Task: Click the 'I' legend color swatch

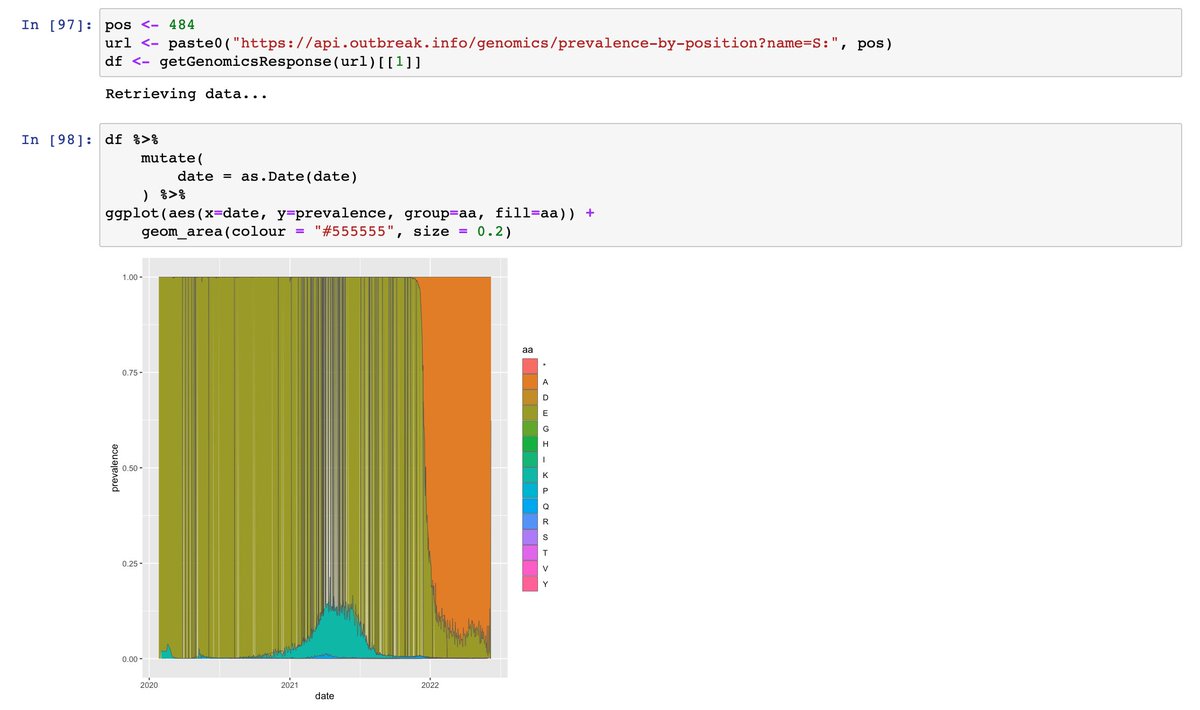Action: point(530,459)
